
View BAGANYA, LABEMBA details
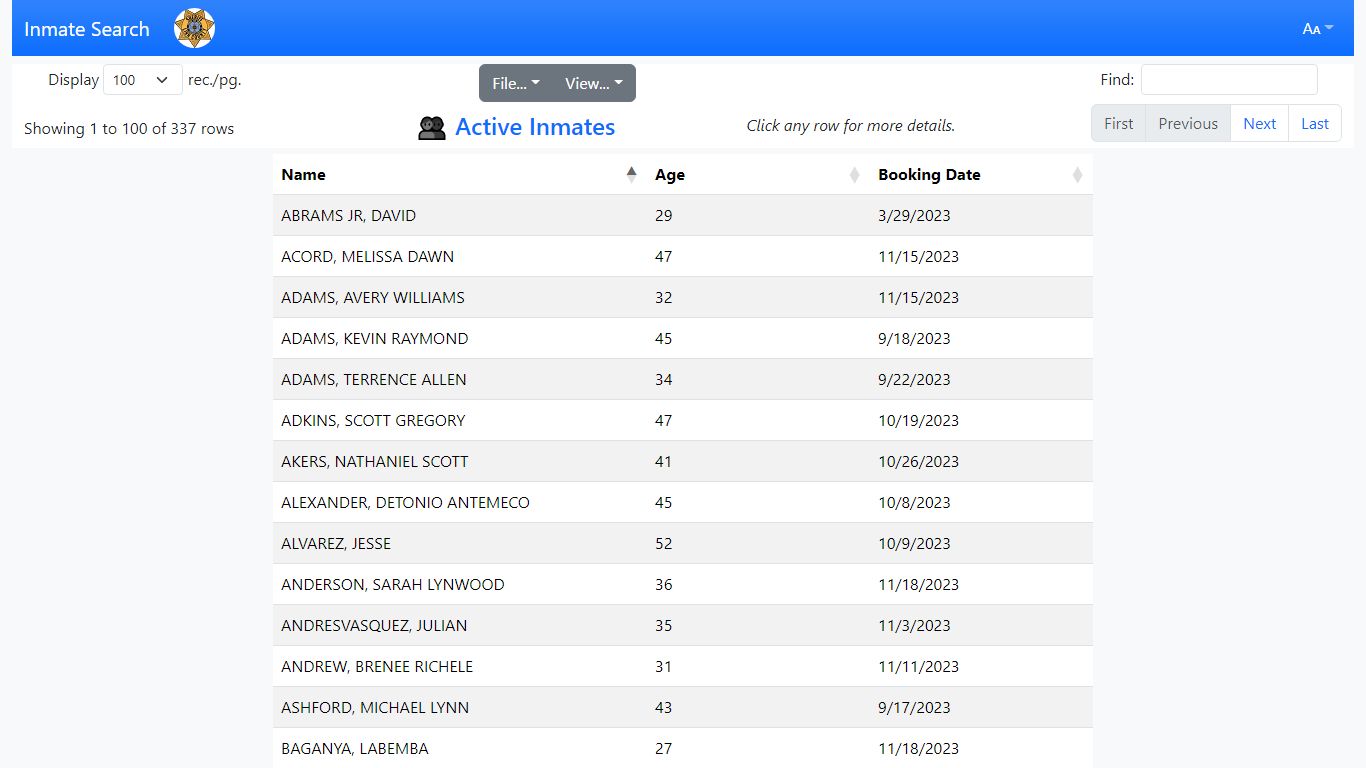683,748
